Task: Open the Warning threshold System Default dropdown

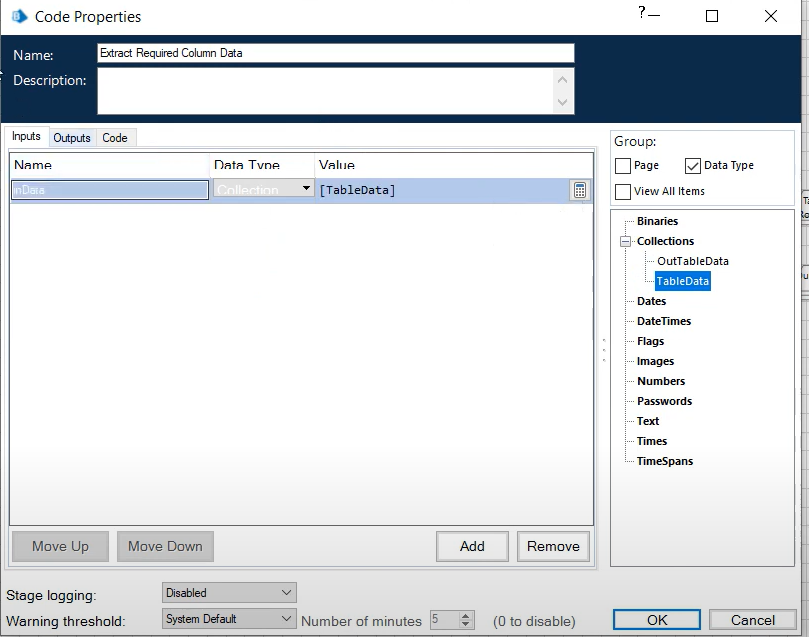Action: pyautogui.click(x=229, y=618)
